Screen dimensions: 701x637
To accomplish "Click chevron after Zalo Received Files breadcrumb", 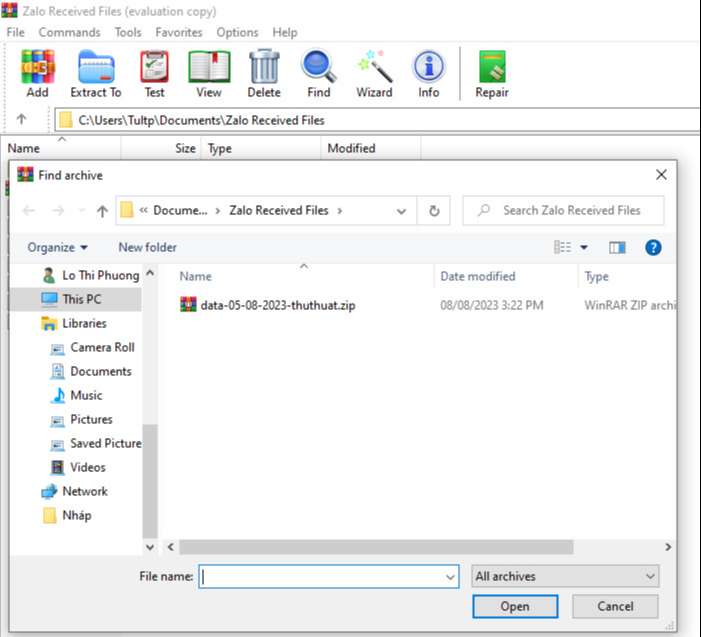I will tap(340, 211).
